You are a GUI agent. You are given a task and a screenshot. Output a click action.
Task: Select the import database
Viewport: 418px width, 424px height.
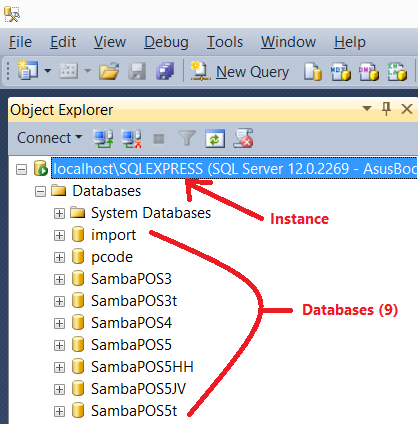pos(114,235)
